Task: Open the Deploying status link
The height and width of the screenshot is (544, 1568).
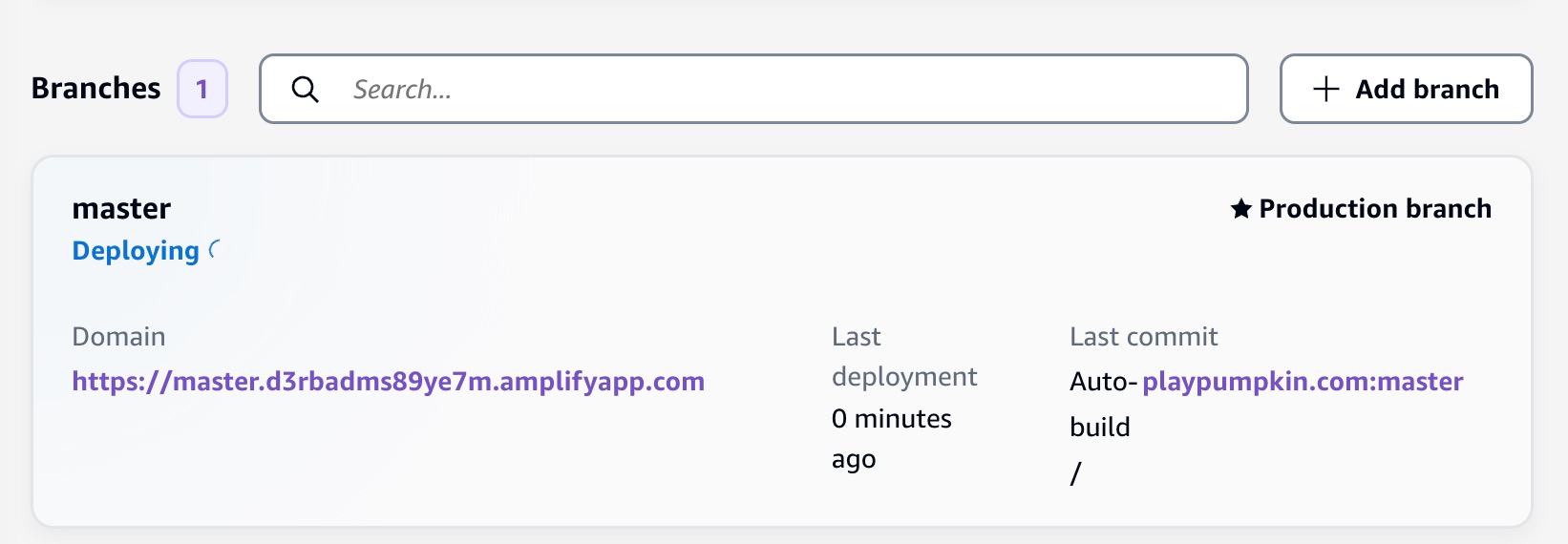Action: click(x=136, y=250)
